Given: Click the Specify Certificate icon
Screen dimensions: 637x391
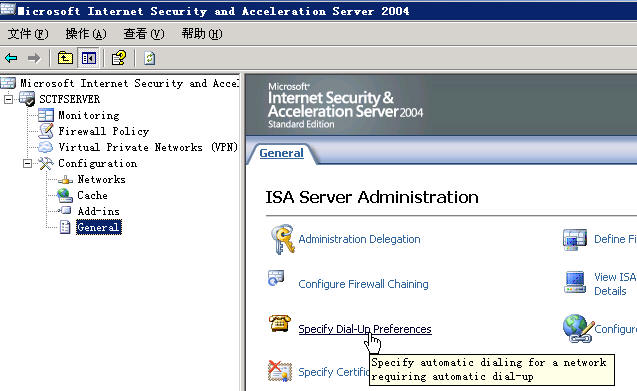Looking at the screenshot, I should click(280, 371).
